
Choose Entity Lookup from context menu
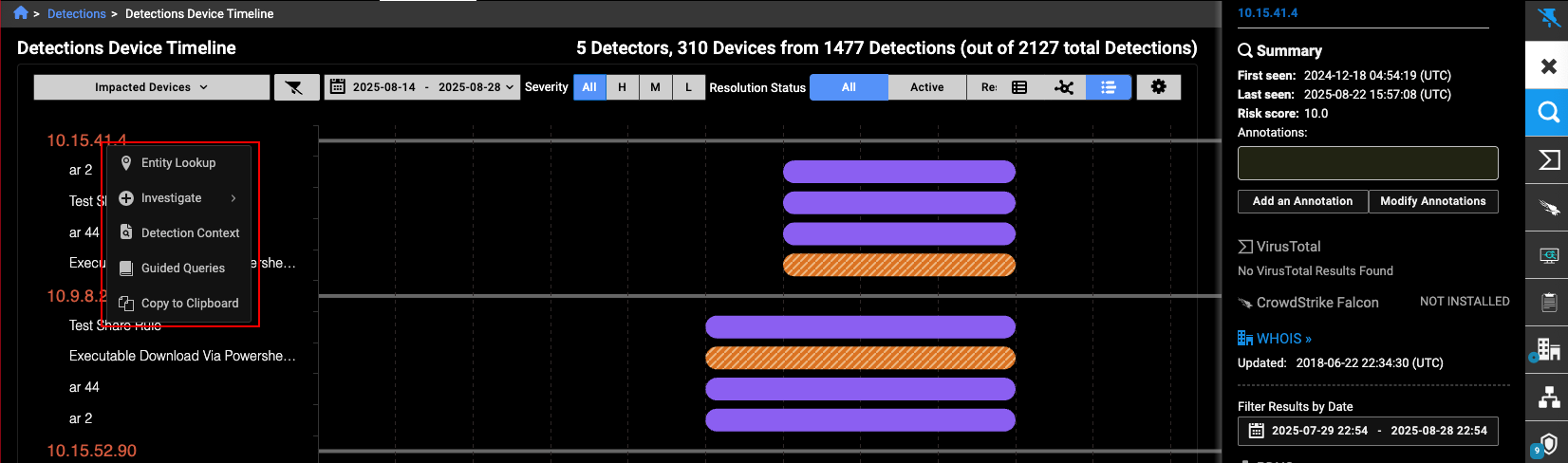pyautogui.click(x=177, y=163)
